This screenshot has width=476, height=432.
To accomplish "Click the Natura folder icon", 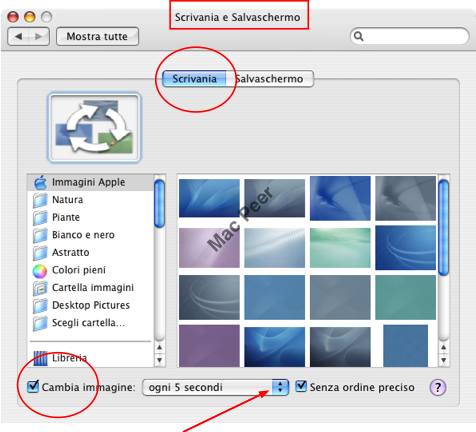I will [x=40, y=200].
